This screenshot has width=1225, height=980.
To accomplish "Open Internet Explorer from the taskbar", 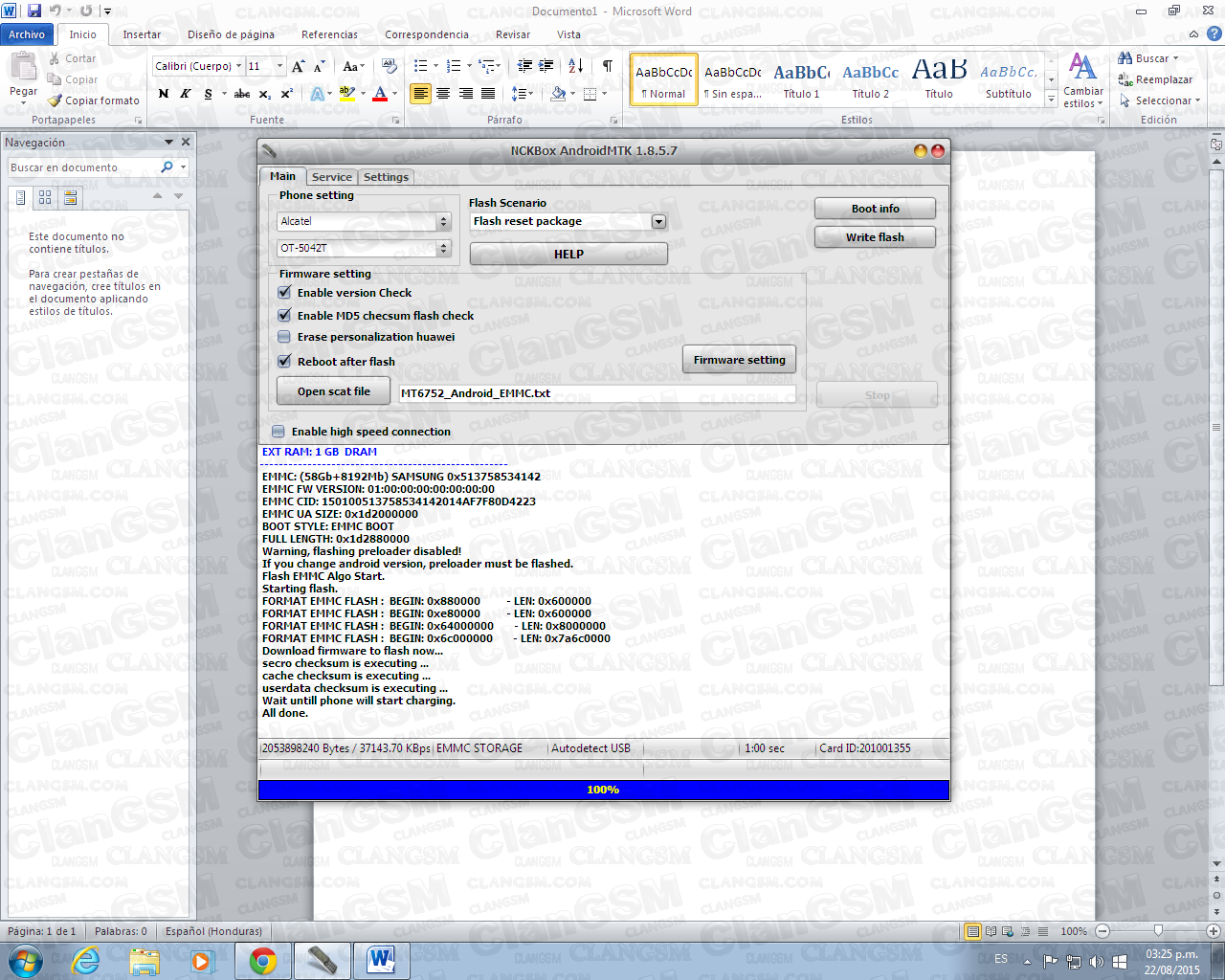I will (x=86, y=960).
